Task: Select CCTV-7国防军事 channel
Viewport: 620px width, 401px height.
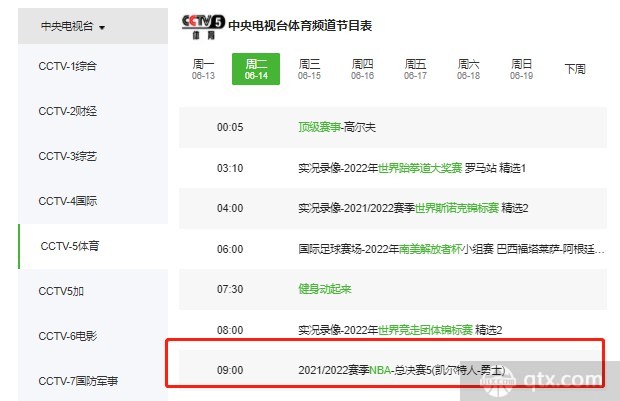Action: [78, 381]
